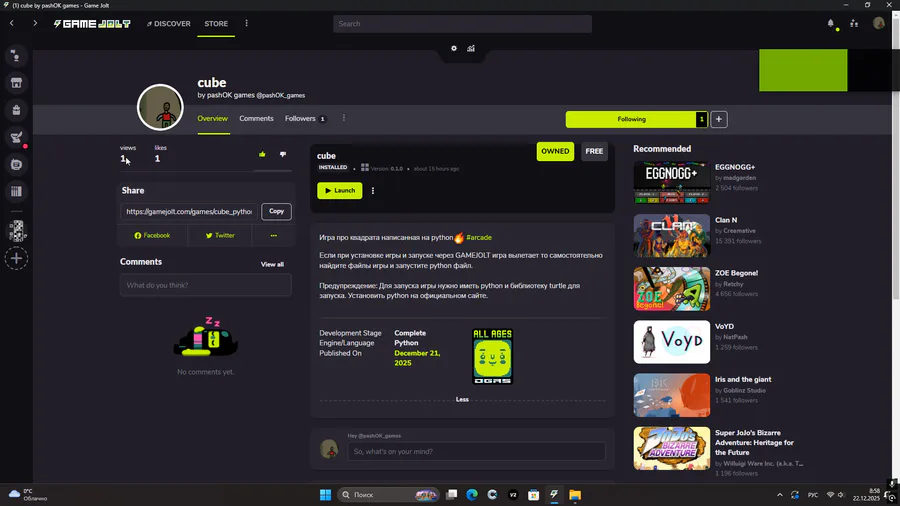Launch the cube game

[x=340, y=190]
